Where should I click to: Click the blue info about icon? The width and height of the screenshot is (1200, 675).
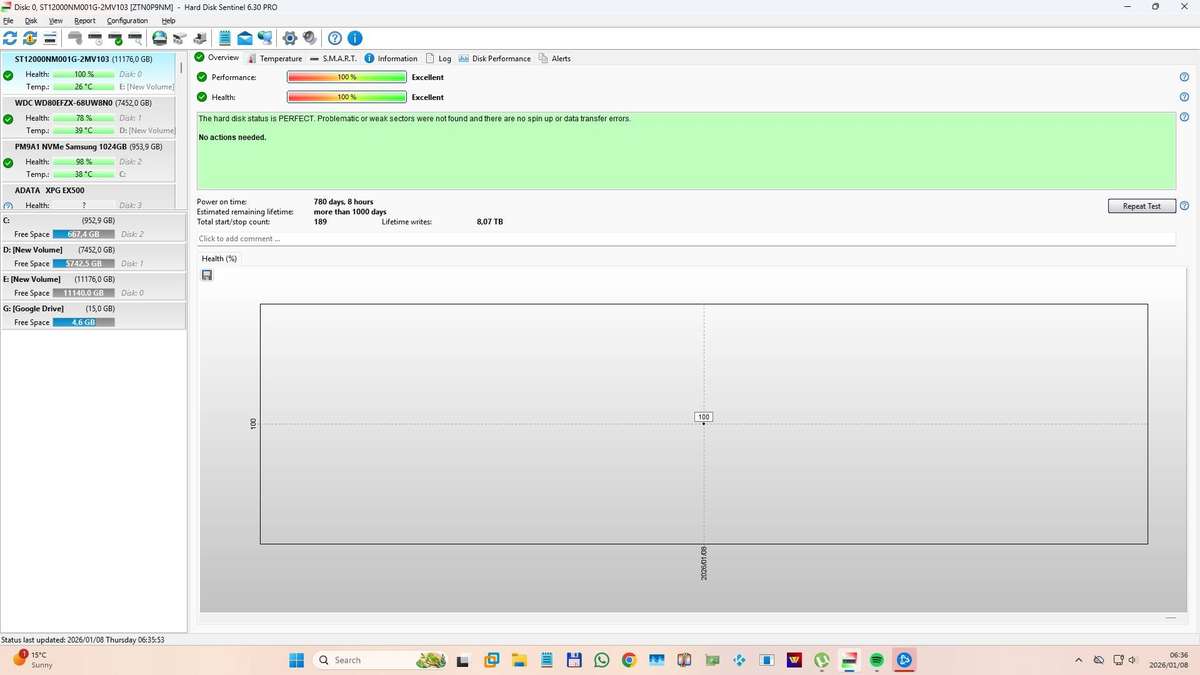click(354, 38)
